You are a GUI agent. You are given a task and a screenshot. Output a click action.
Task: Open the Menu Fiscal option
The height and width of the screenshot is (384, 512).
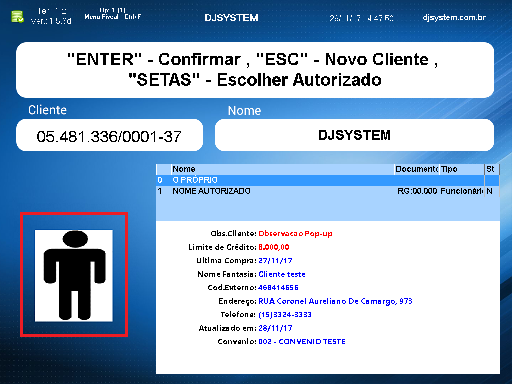point(101,17)
